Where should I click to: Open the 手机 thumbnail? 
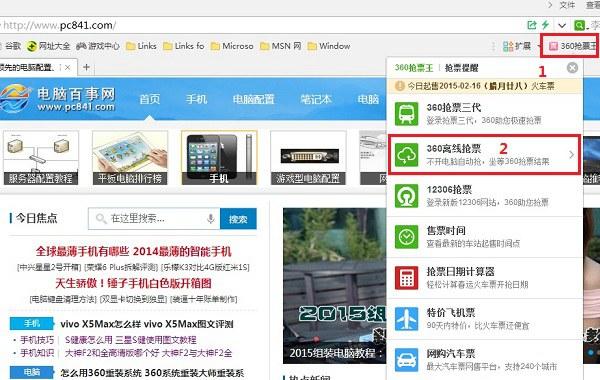219,158
